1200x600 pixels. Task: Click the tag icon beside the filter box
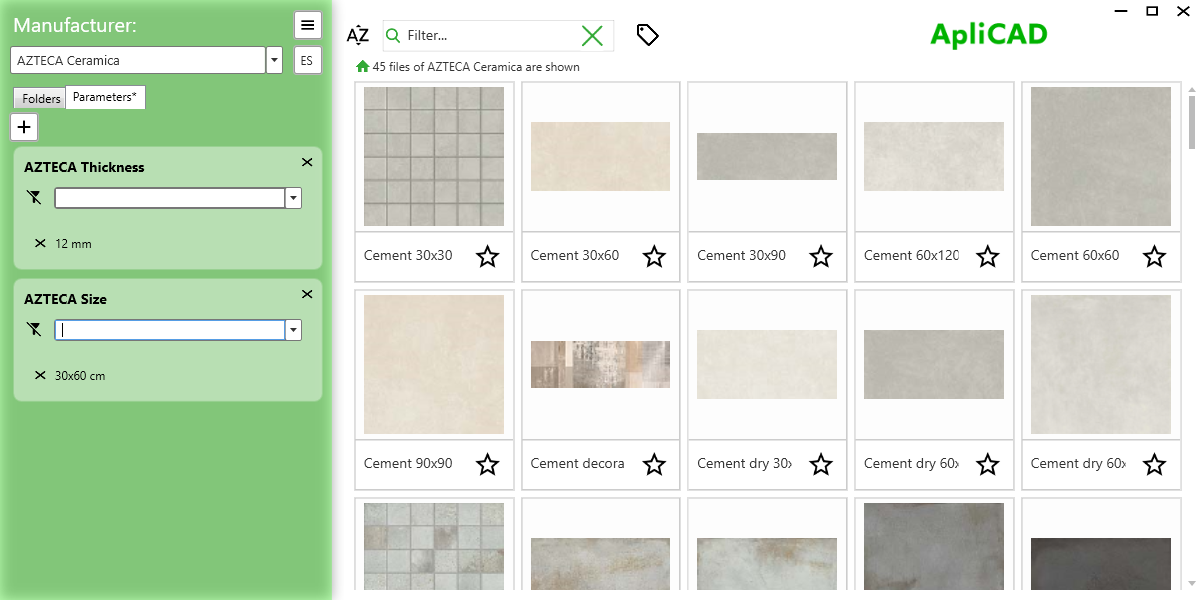pos(647,34)
